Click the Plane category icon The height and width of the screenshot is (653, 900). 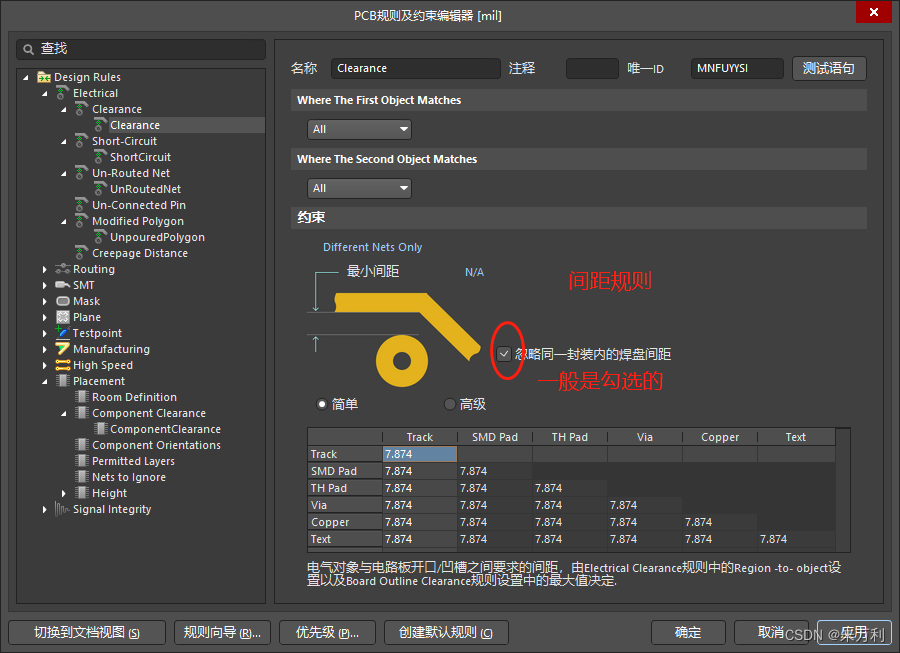(63, 317)
